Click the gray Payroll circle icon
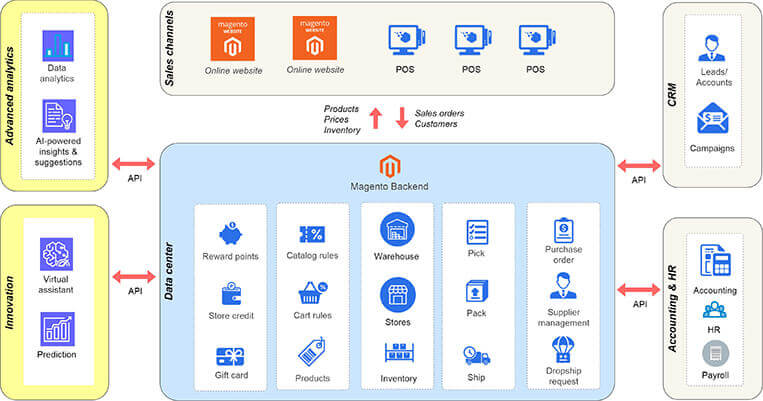This screenshot has height=401, width=763. pos(715,353)
